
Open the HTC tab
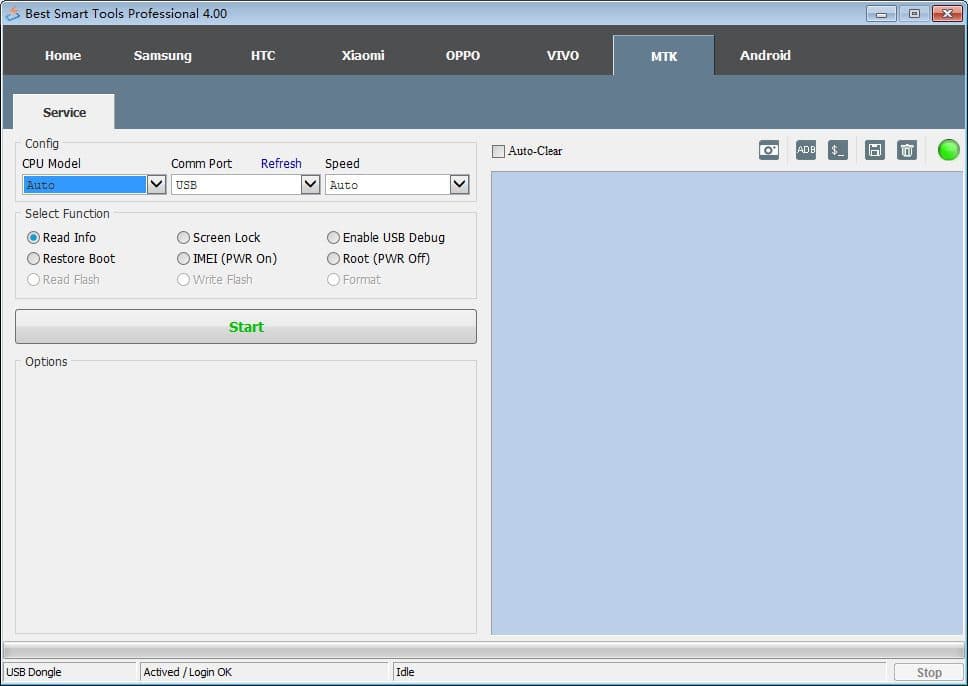263,56
